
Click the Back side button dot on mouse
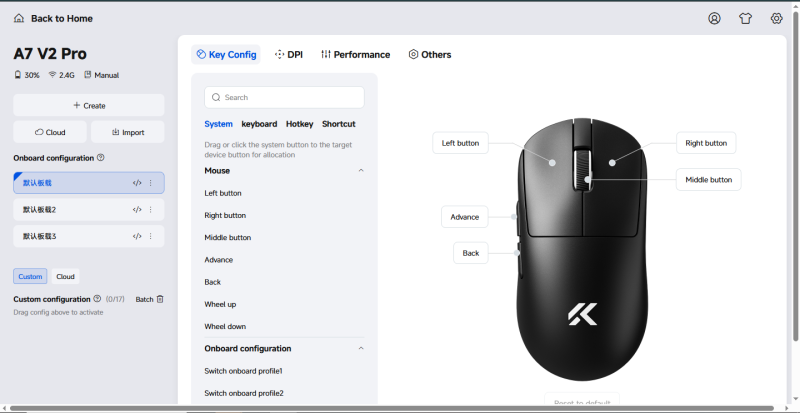pyautogui.click(x=517, y=253)
